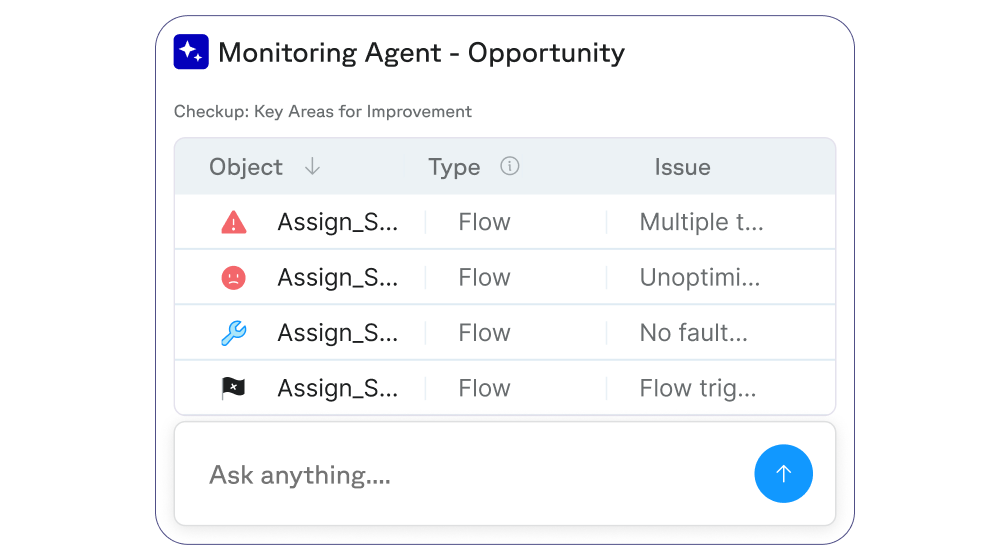The height and width of the screenshot is (560, 1008).
Task: Click the "Flow trig..." issue cell
Action: 697,388
